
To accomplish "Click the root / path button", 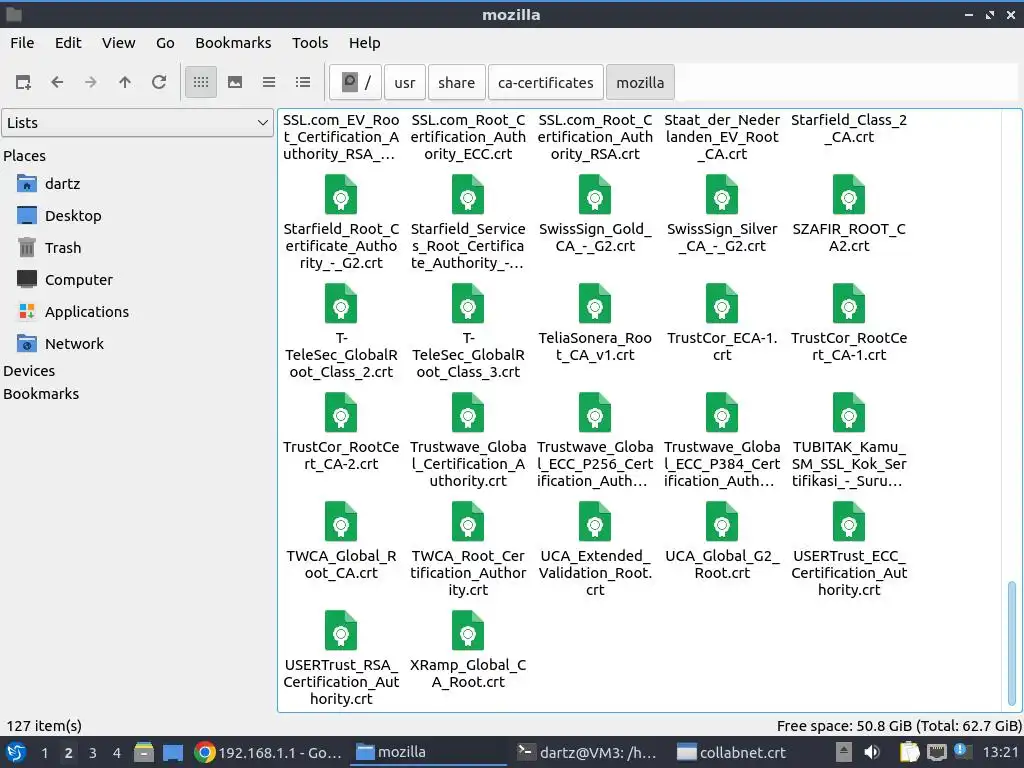I will click(x=356, y=82).
